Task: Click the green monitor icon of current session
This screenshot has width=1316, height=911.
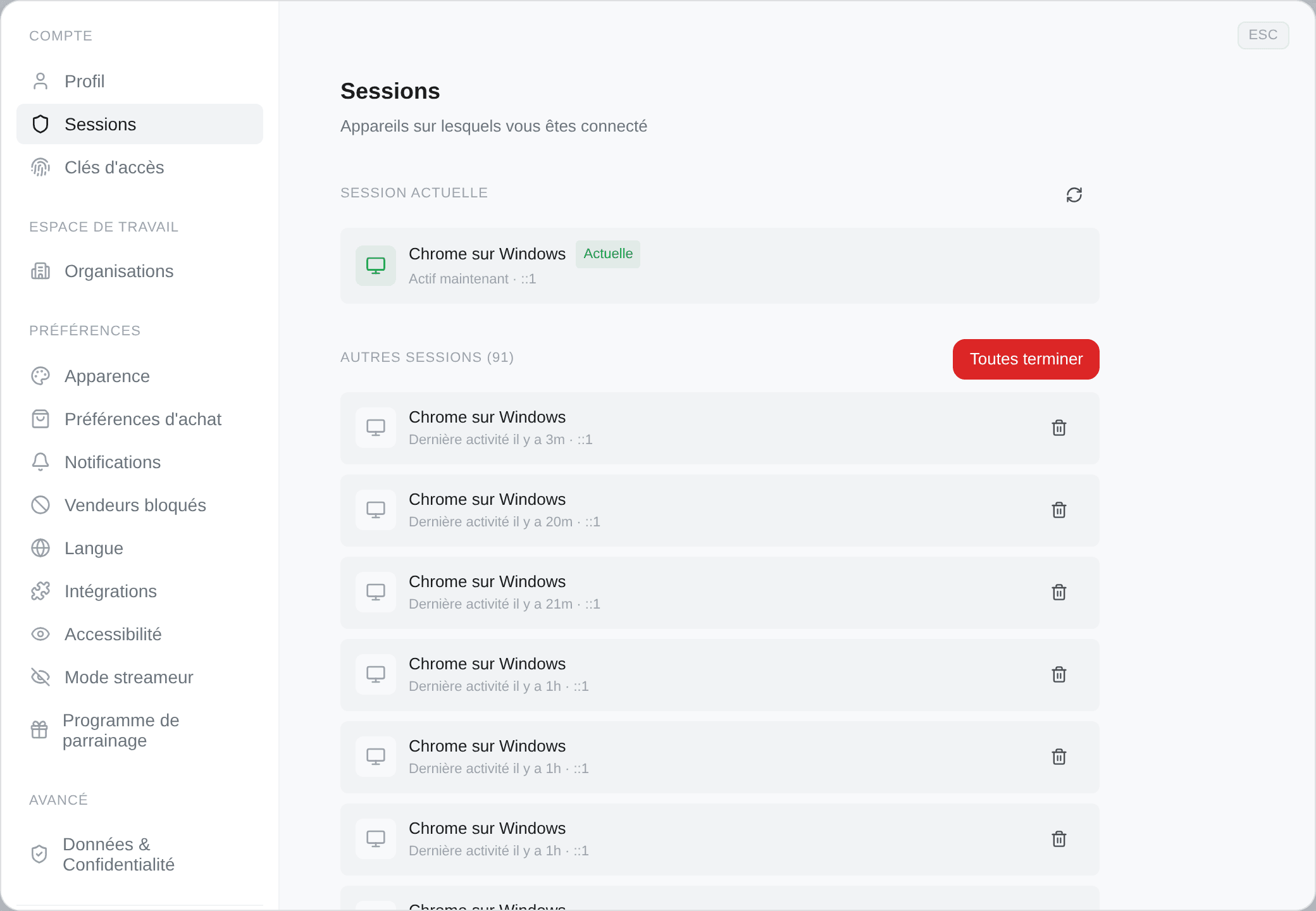Action: [376, 266]
